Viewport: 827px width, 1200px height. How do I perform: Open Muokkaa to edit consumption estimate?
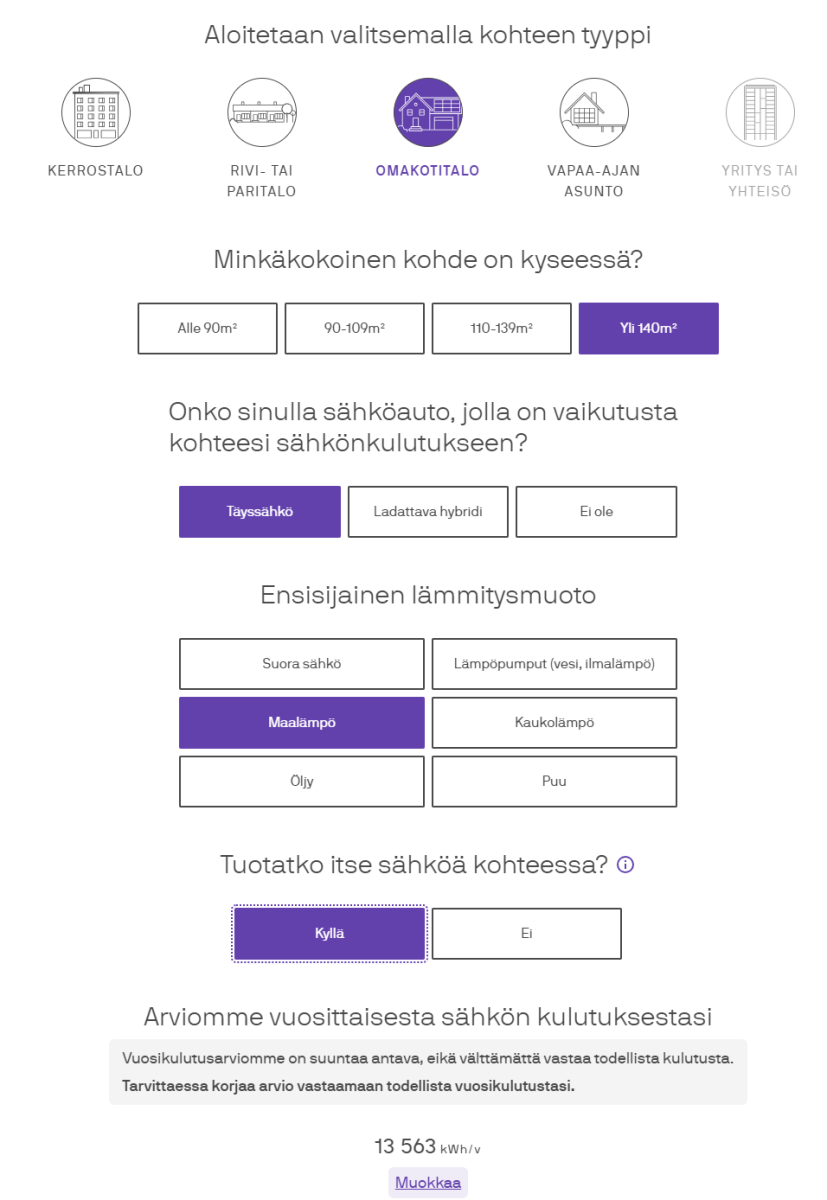coord(427,1182)
